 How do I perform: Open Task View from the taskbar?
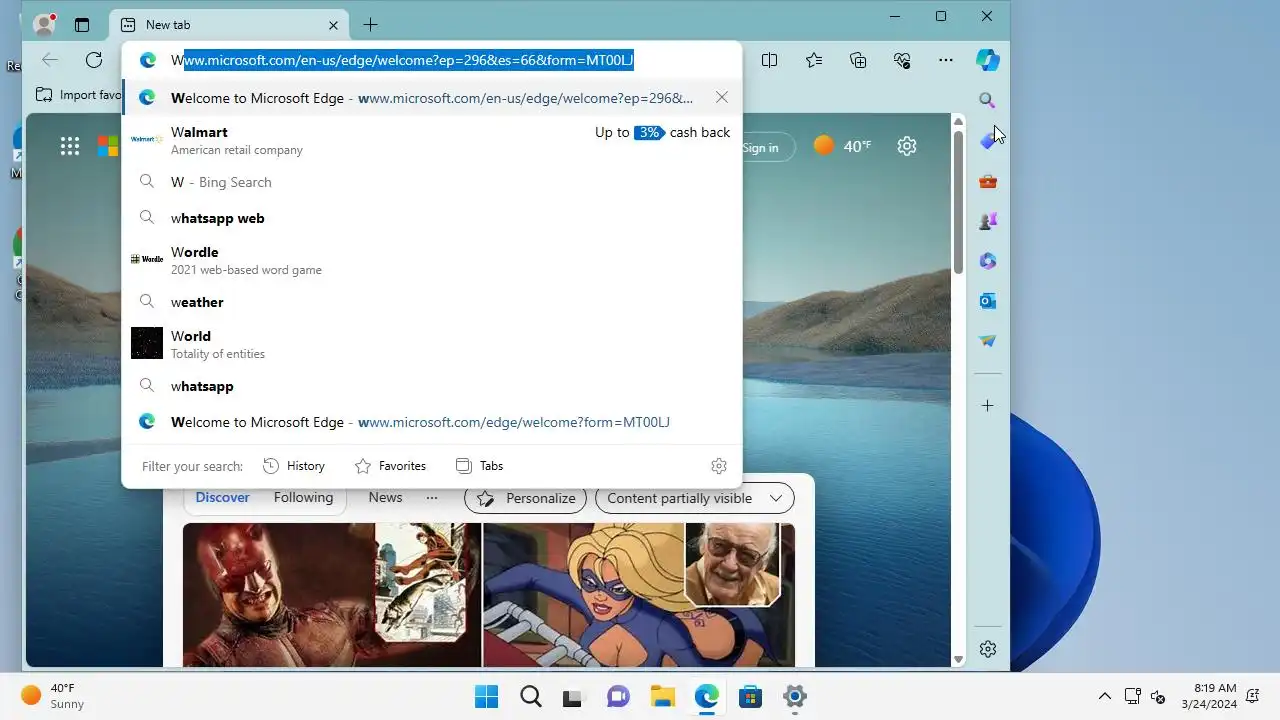click(572, 697)
